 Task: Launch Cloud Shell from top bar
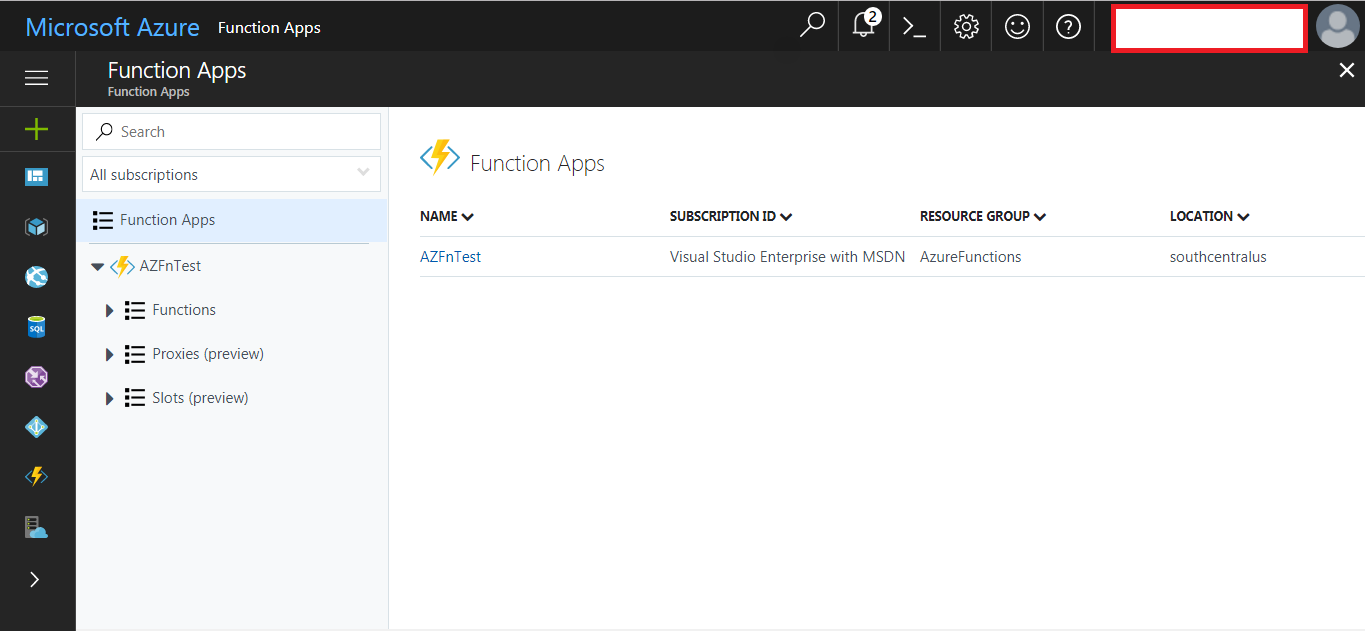point(914,26)
